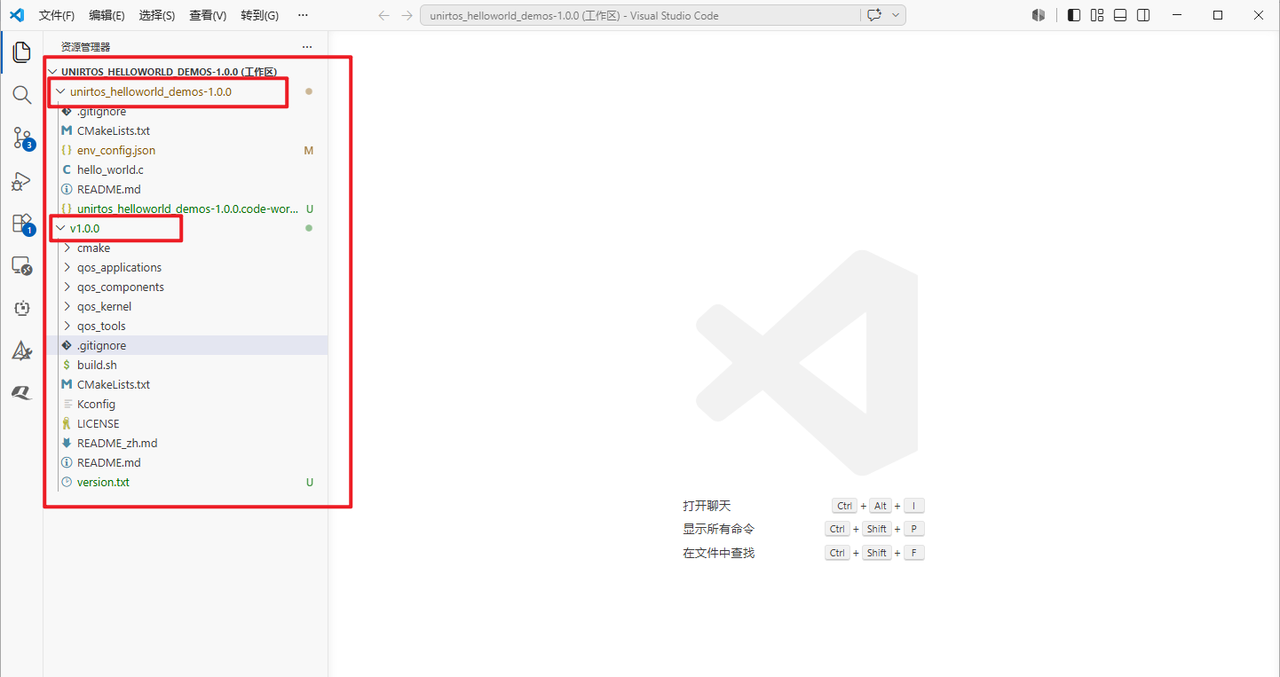The height and width of the screenshot is (677, 1280).
Task: Open hello_world.c file
Action: click(x=110, y=170)
